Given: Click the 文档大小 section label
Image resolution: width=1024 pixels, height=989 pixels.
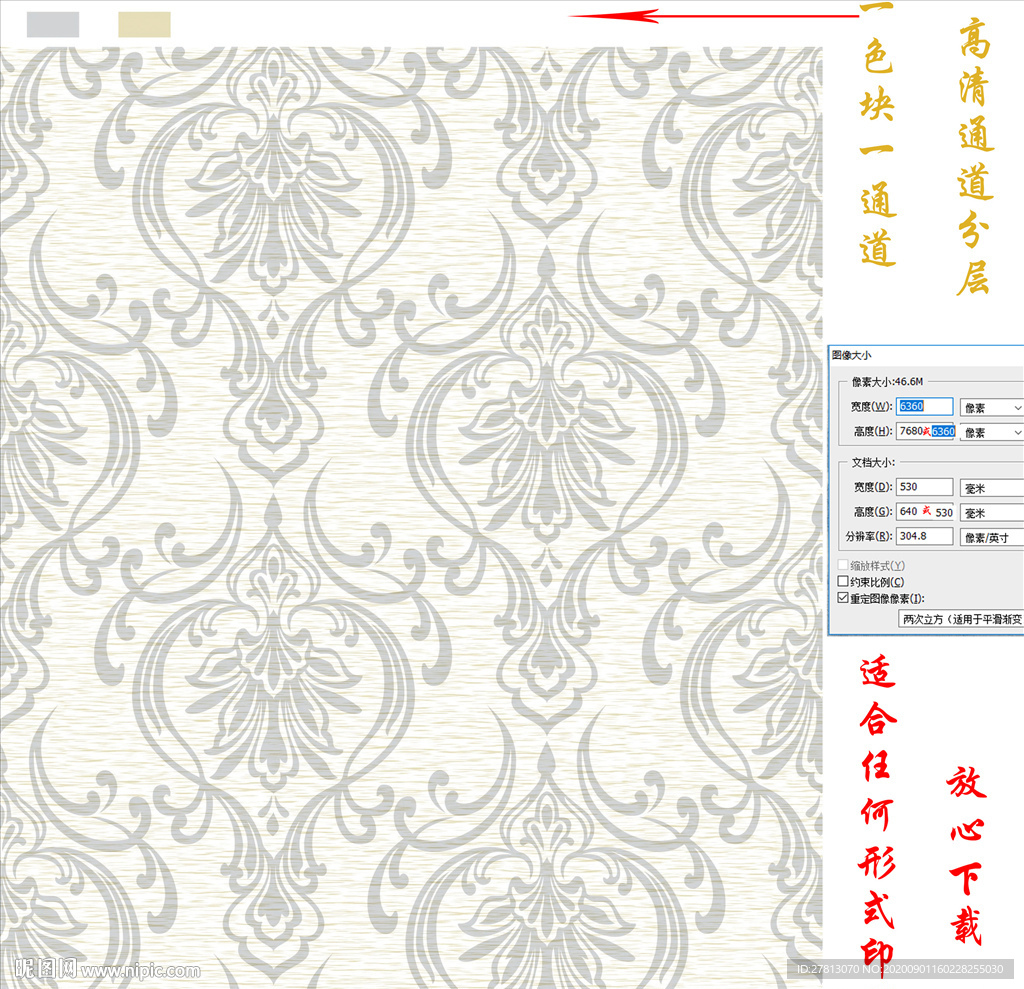Looking at the screenshot, I should tap(873, 462).
